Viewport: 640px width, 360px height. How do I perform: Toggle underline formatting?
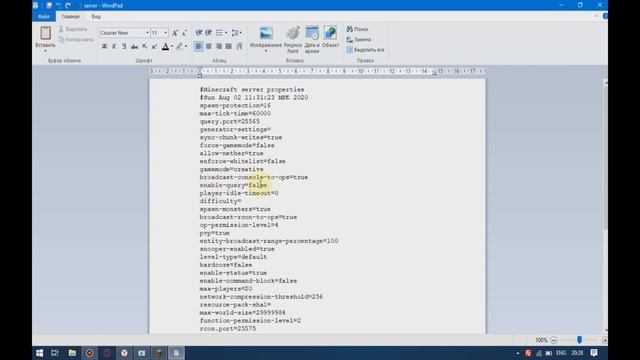[x=124, y=46]
